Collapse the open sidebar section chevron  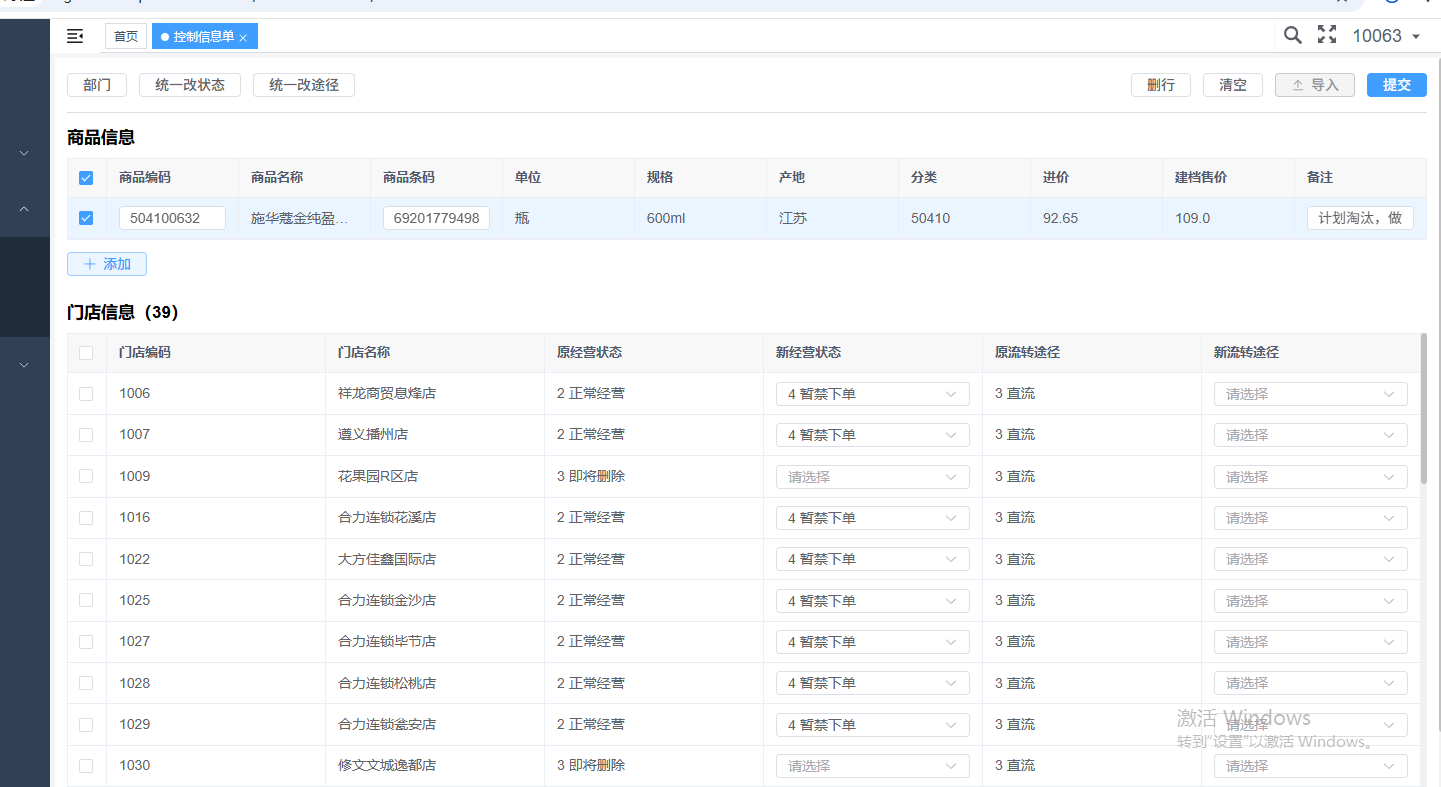(x=25, y=209)
